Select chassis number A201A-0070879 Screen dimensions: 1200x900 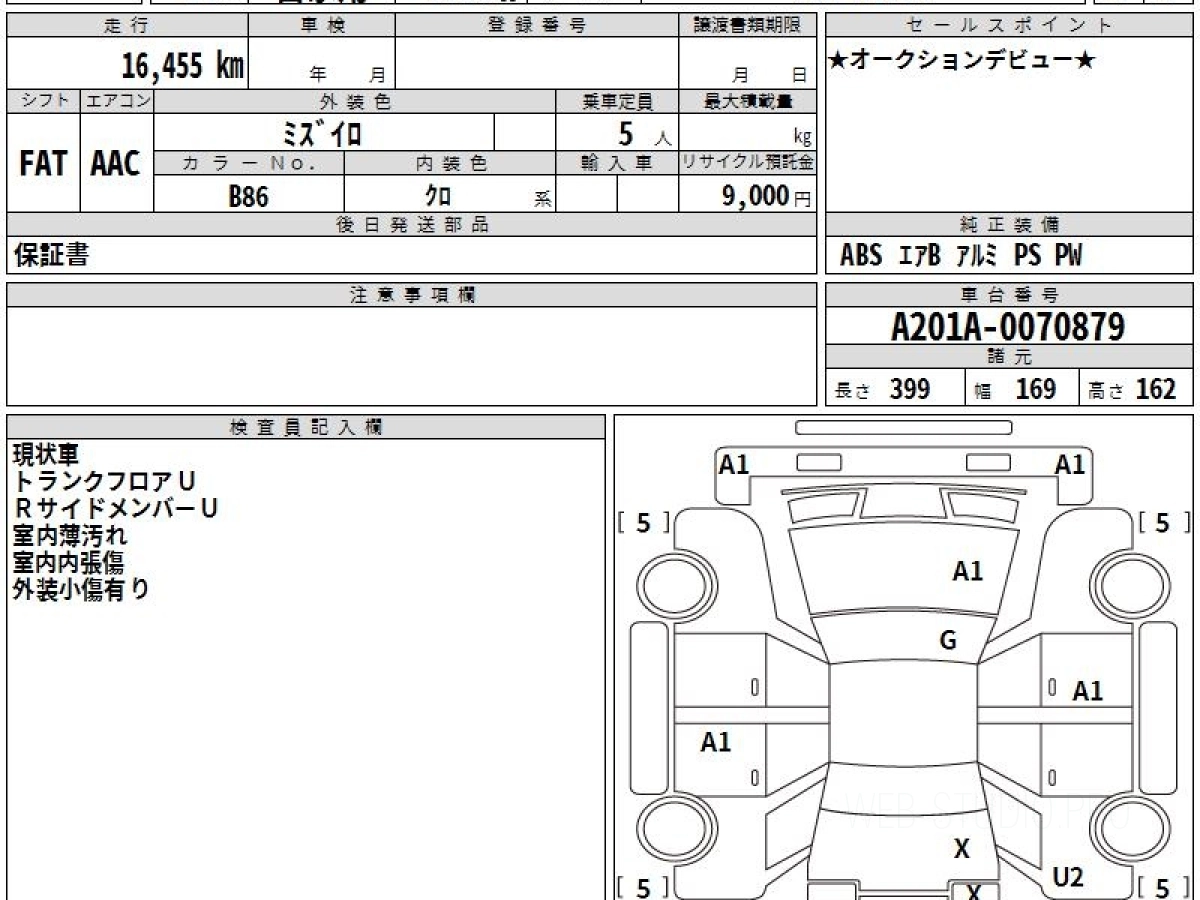coord(1008,326)
